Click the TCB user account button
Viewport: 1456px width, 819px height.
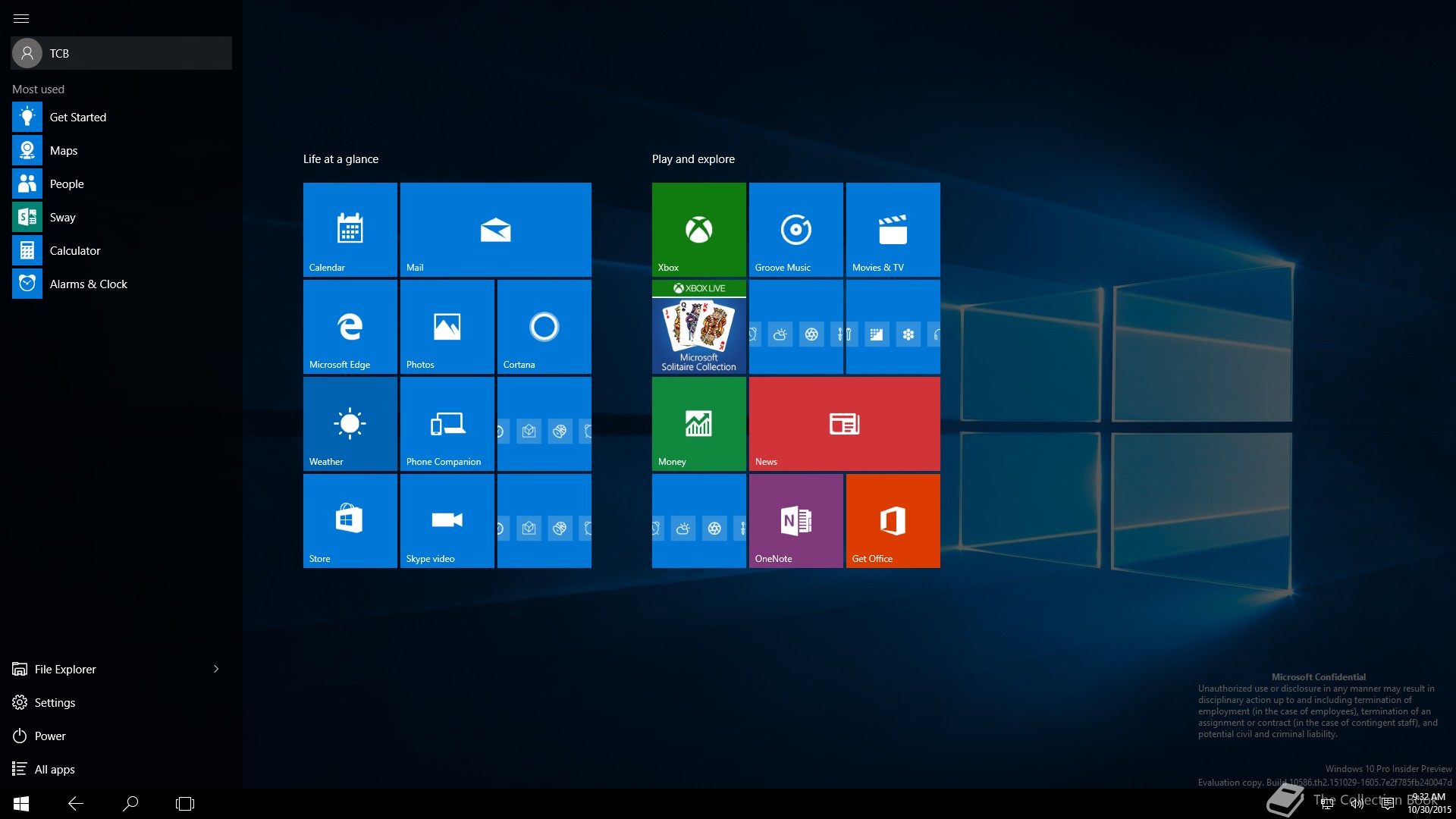tap(121, 53)
